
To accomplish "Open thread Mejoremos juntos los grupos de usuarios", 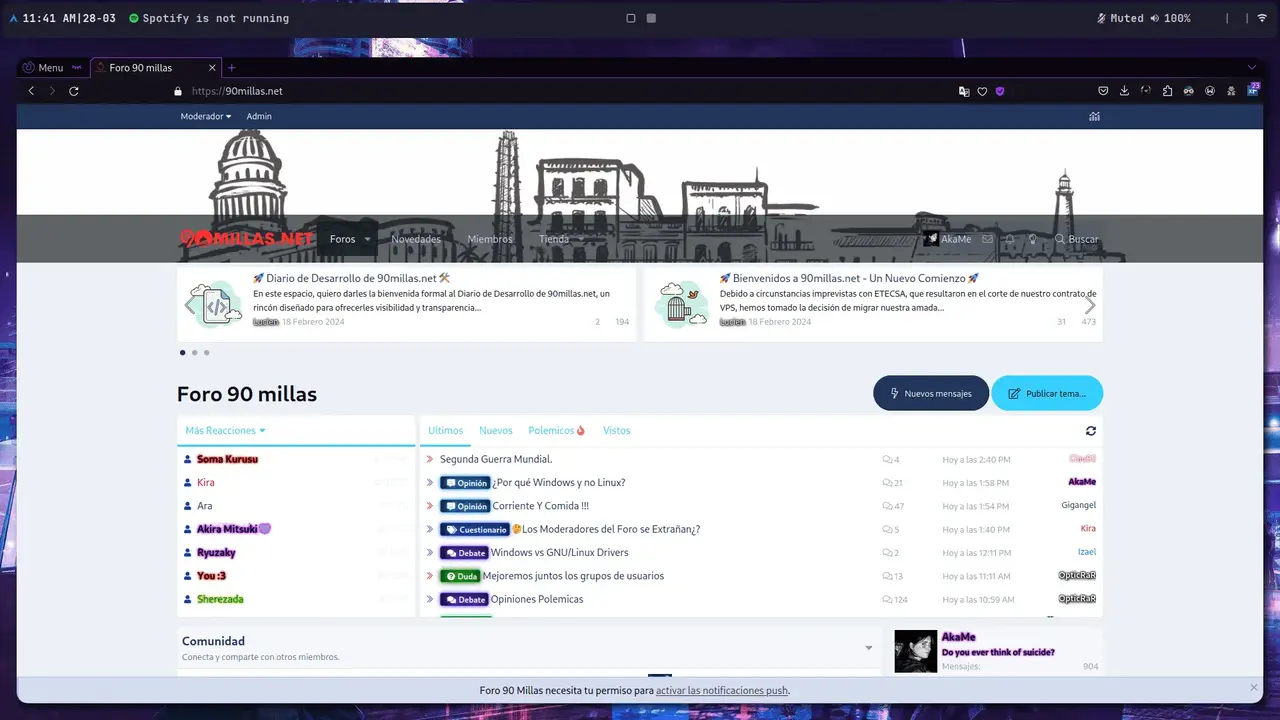I will 573,576.
